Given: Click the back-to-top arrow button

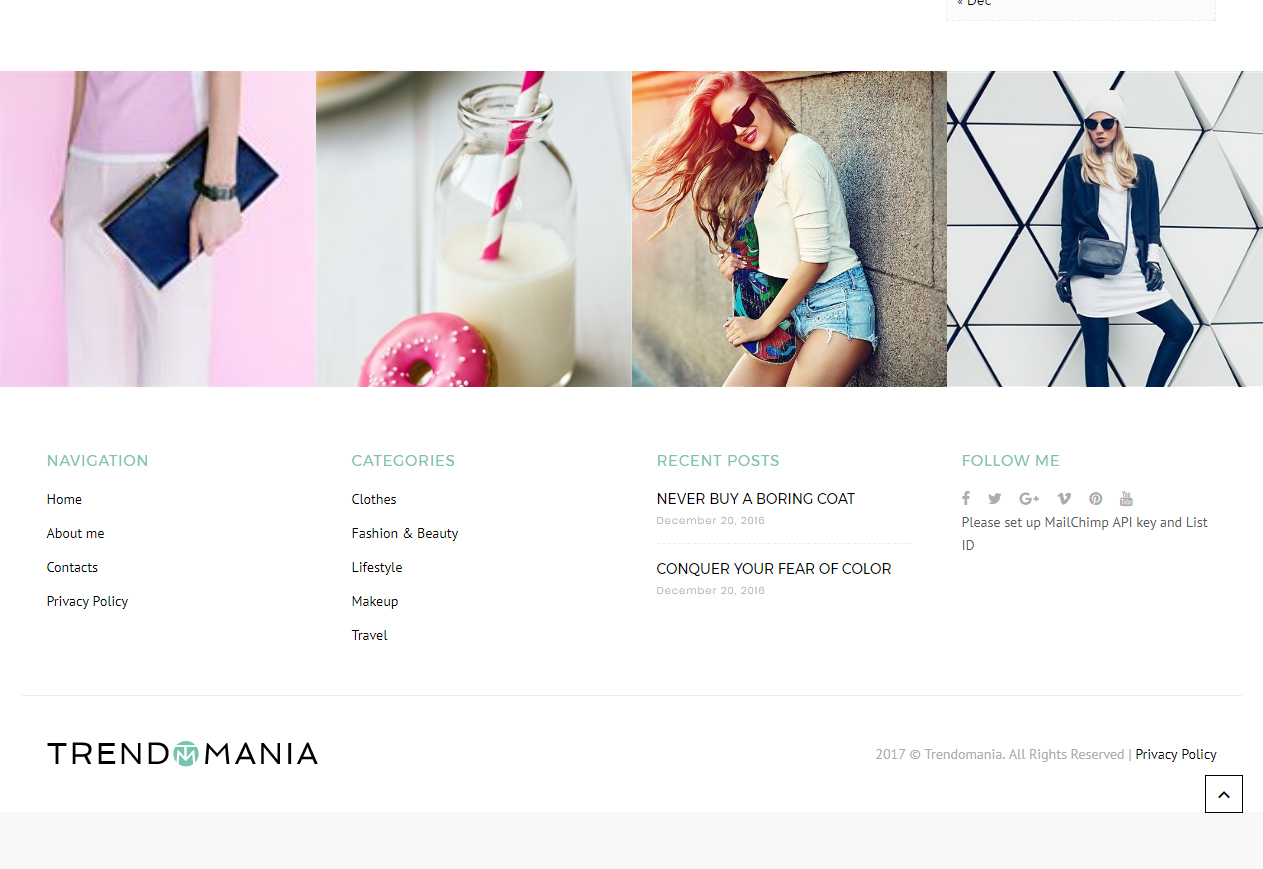Looking at the screenshot, I should [x=1224, y=794].
